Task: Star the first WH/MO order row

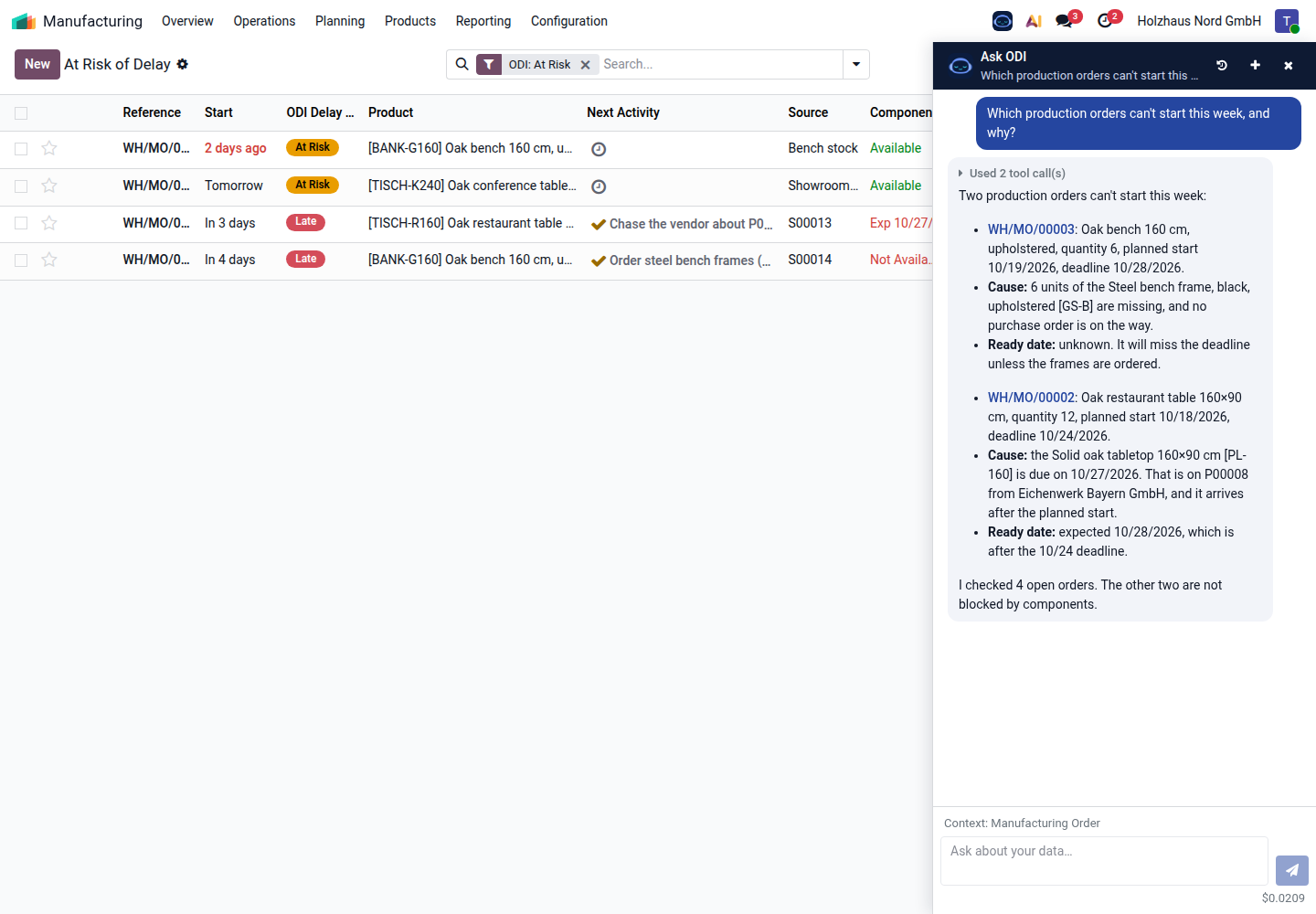Action: pyautogui.click(x=49, y=148)
